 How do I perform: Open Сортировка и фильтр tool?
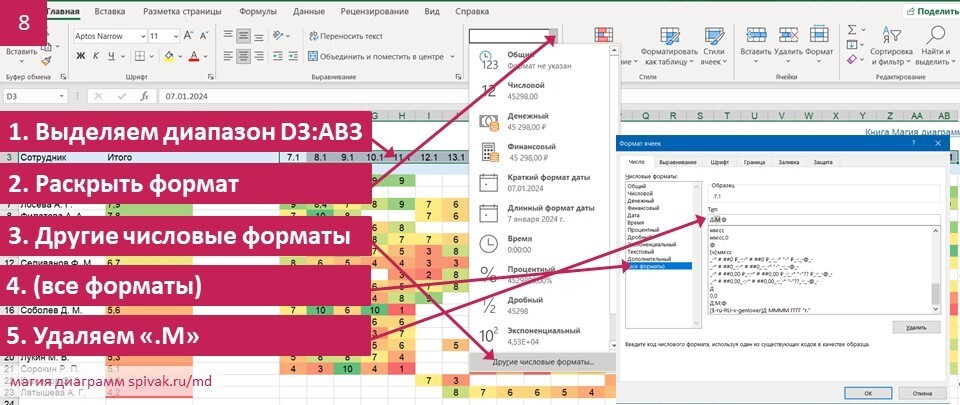(x=891, y=46)
